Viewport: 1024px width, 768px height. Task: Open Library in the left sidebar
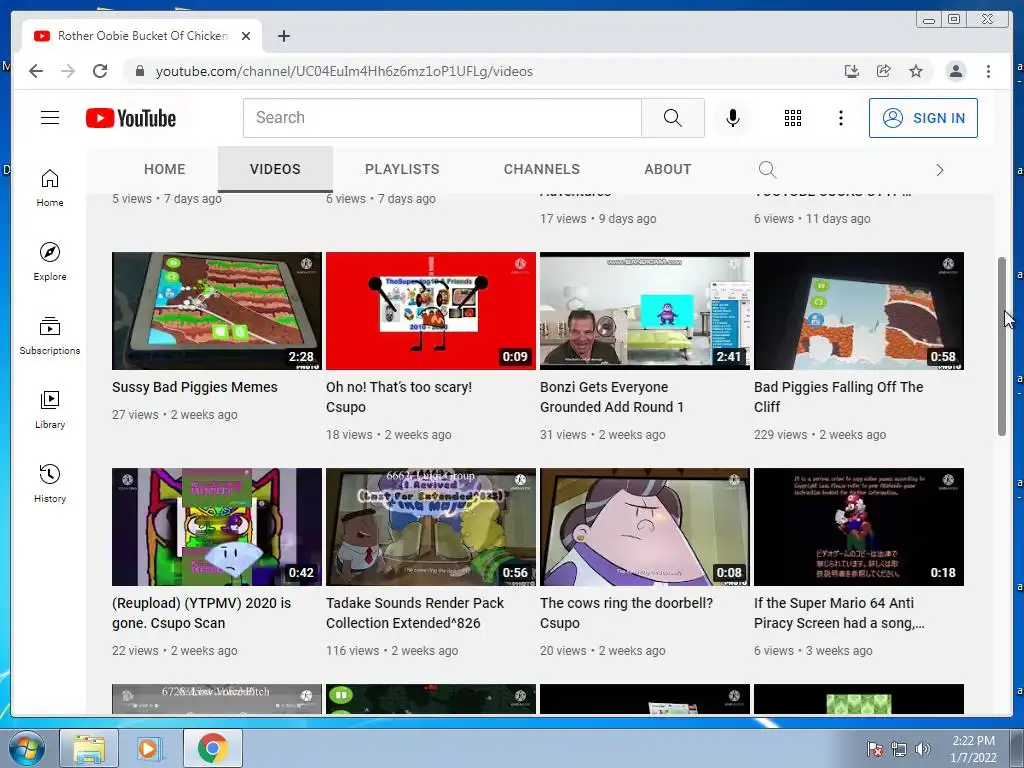[50, 409]
